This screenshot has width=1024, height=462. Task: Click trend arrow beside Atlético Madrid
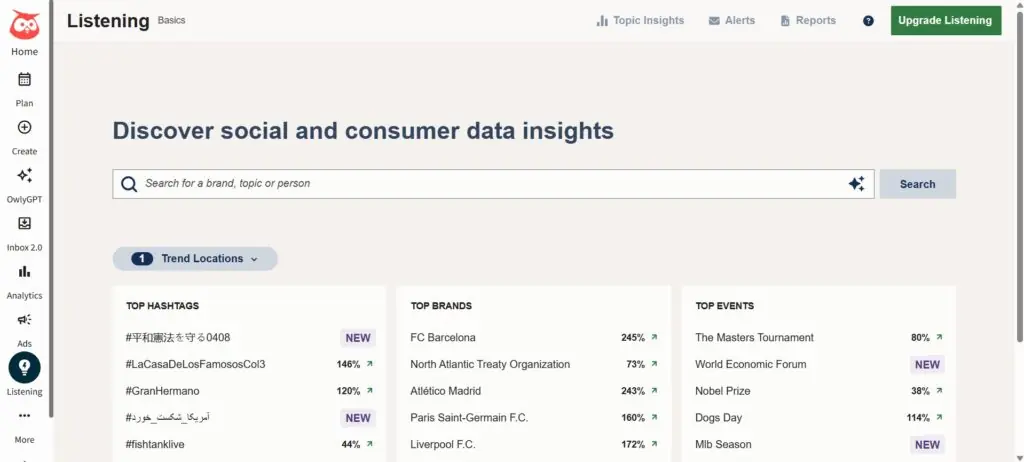coord(654,391)
